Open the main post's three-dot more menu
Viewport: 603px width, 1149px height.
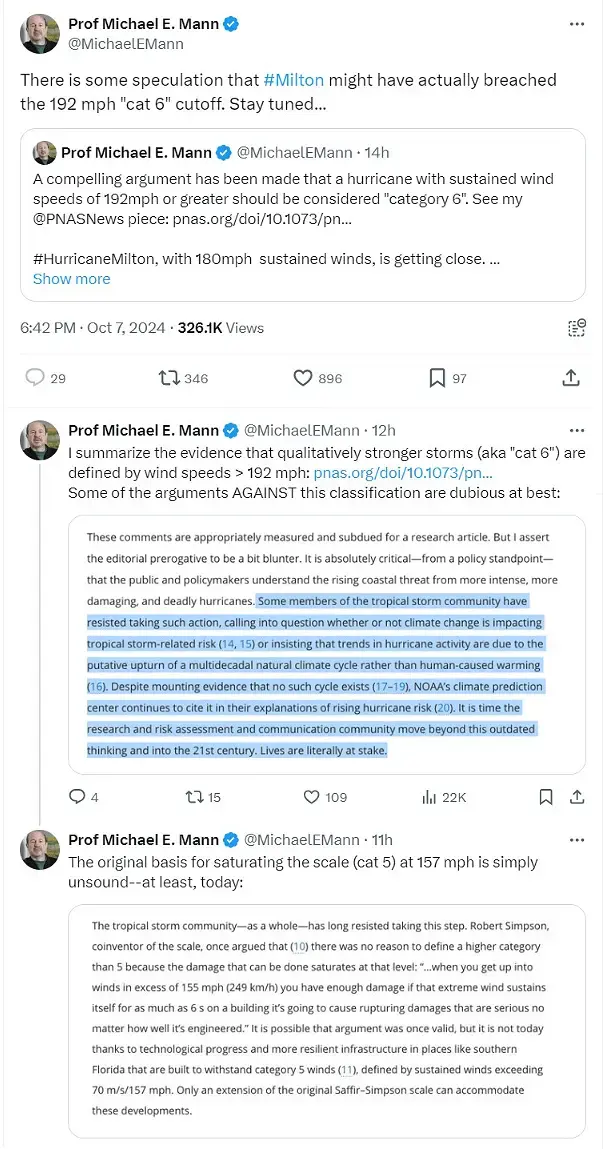576,23
